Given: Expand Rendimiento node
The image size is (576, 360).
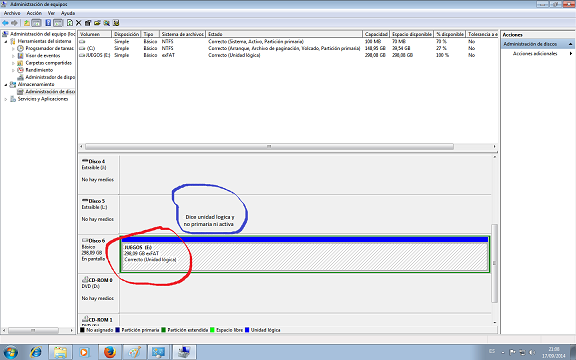Looking at the screenshot, I should pos(13,70).
